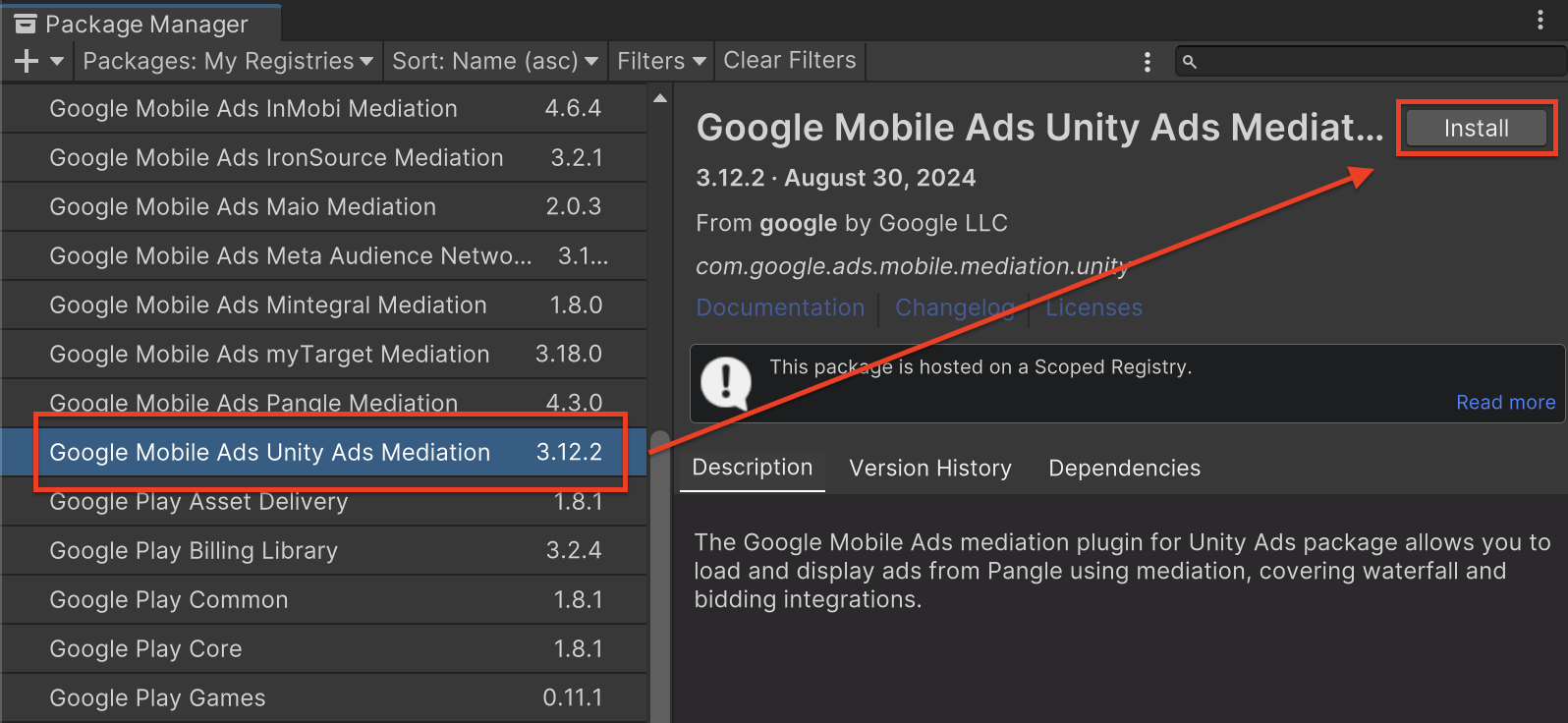Switch to the Dependencies tab
Image resolution: width=1568 pixels, height=723 pixels.
pyautogui.click(x=1124, y=469)
